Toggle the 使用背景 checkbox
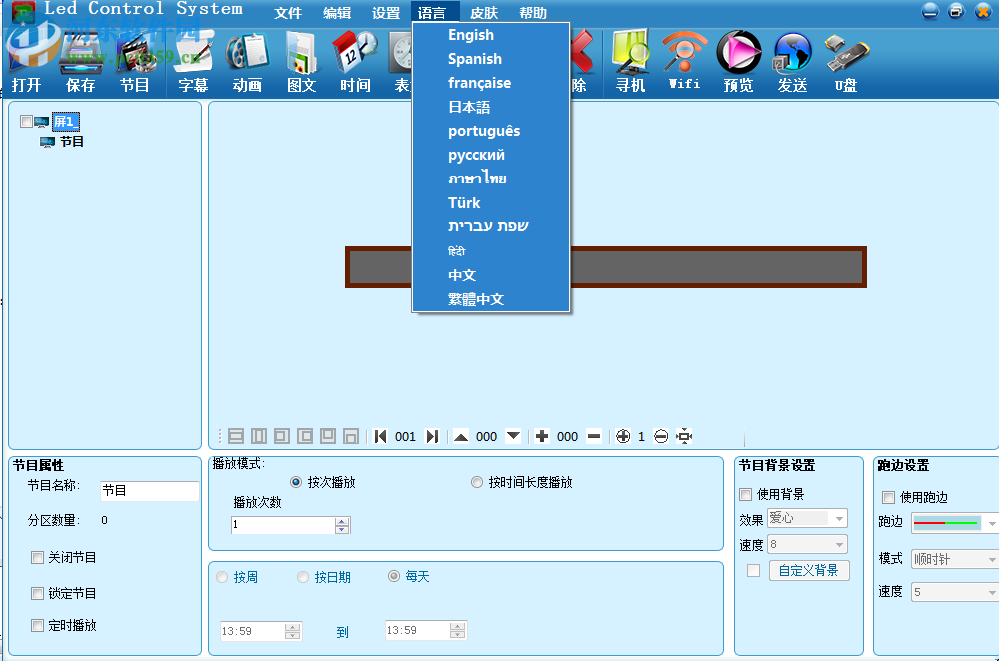 coord(746,494)
